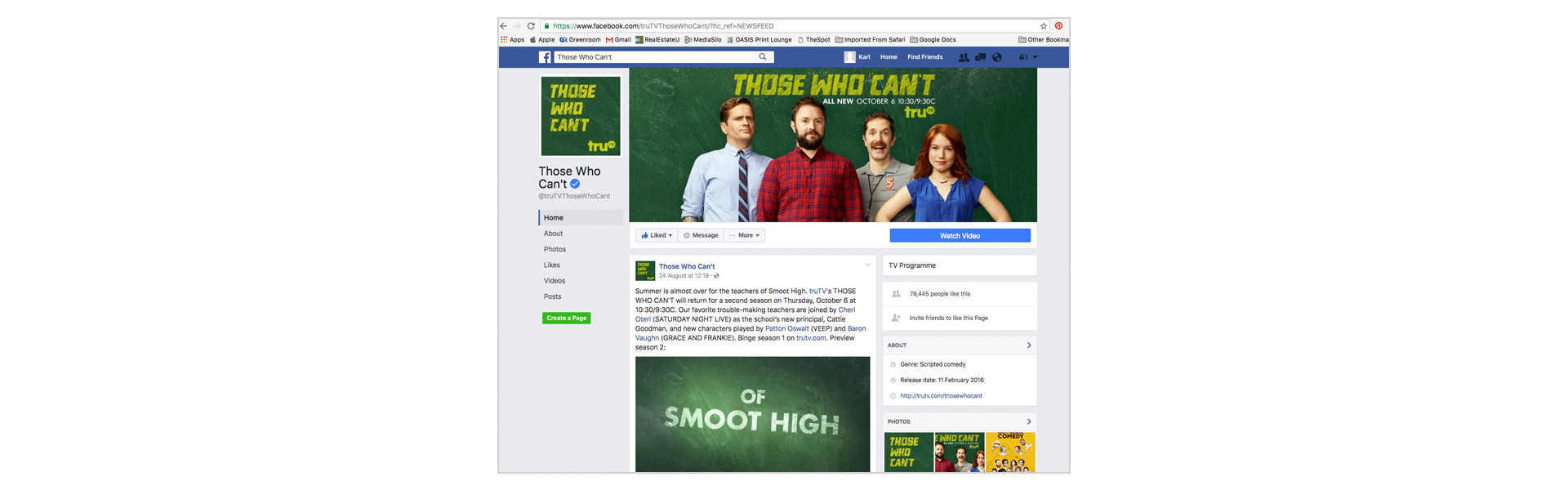
Task: Click the Cheri Oteri link
Action: pyautogui.click(x=746, y=314)
